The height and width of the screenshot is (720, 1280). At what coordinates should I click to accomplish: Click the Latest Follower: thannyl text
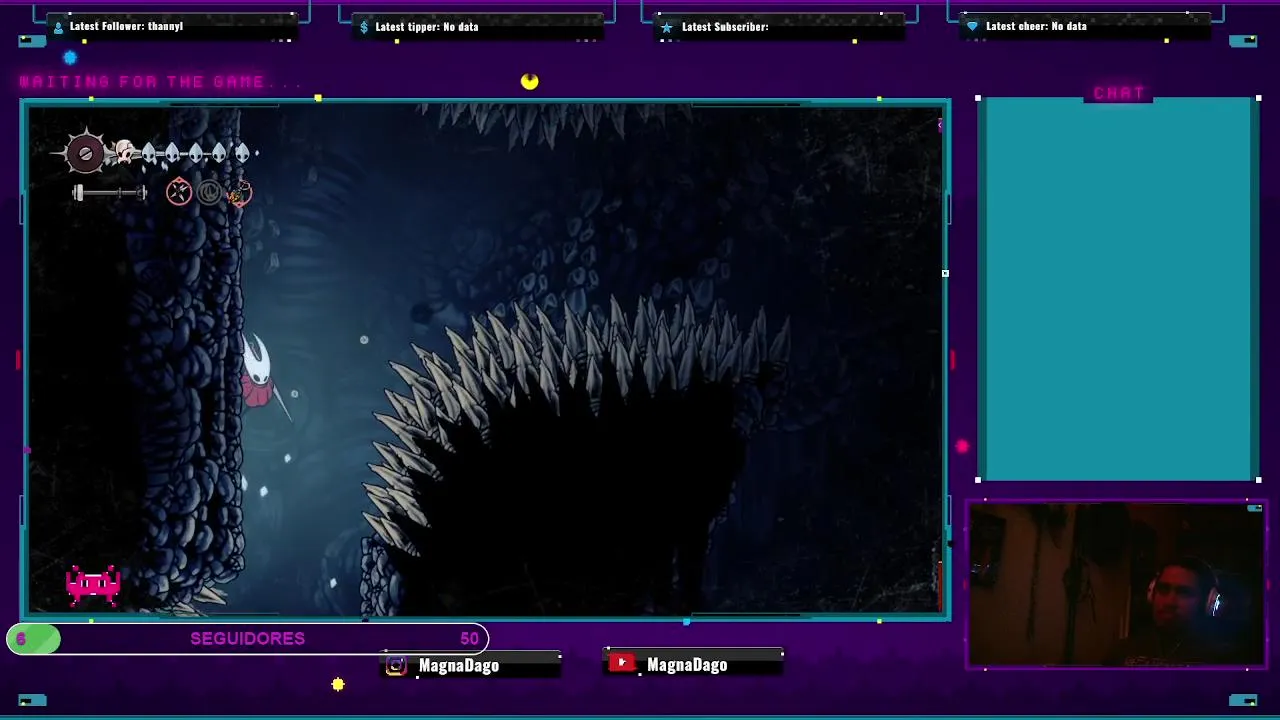tap(126, 26)
